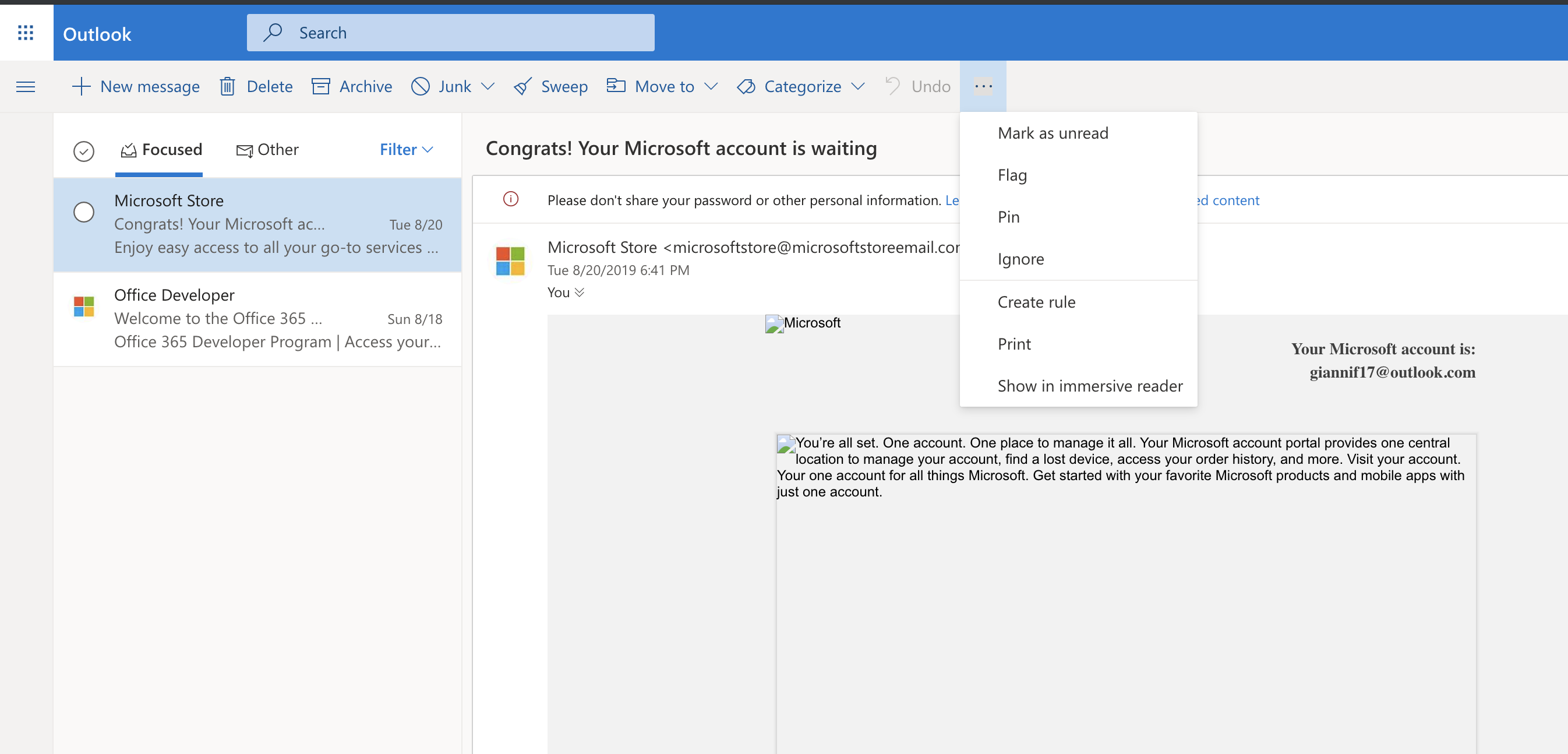Run Sweep on the inbox
The height and width of the screenshot is (754, 1568).
click(550, 86)
